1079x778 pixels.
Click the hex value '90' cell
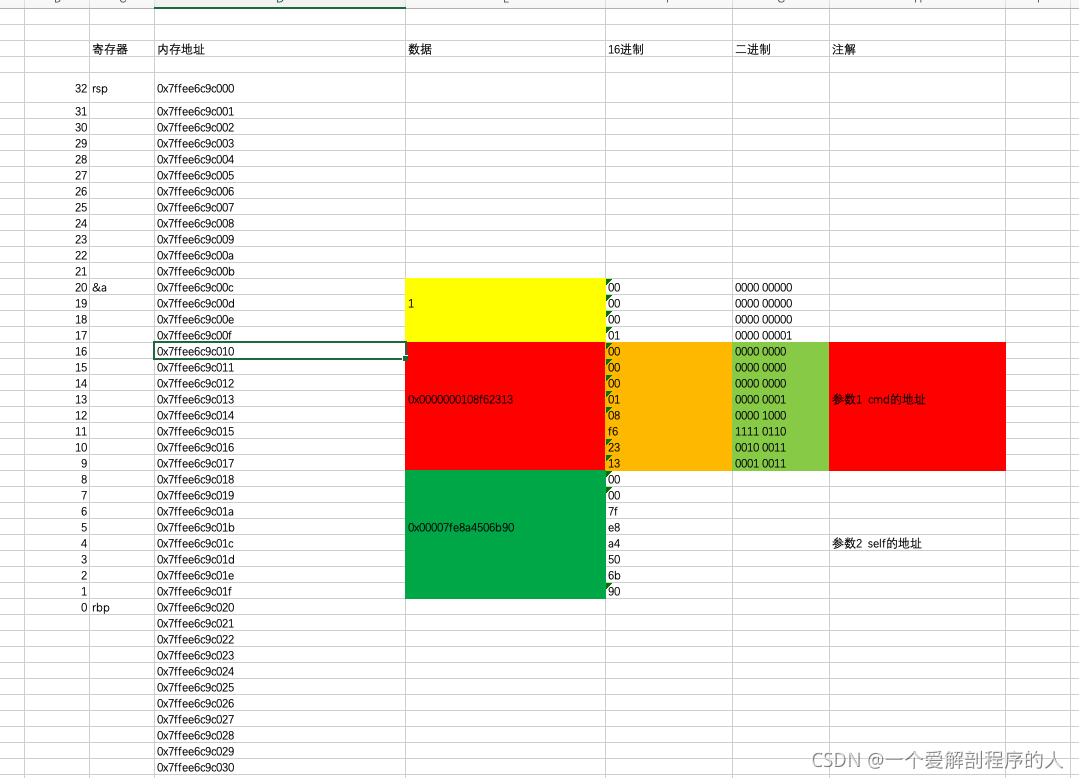[669, 591]
